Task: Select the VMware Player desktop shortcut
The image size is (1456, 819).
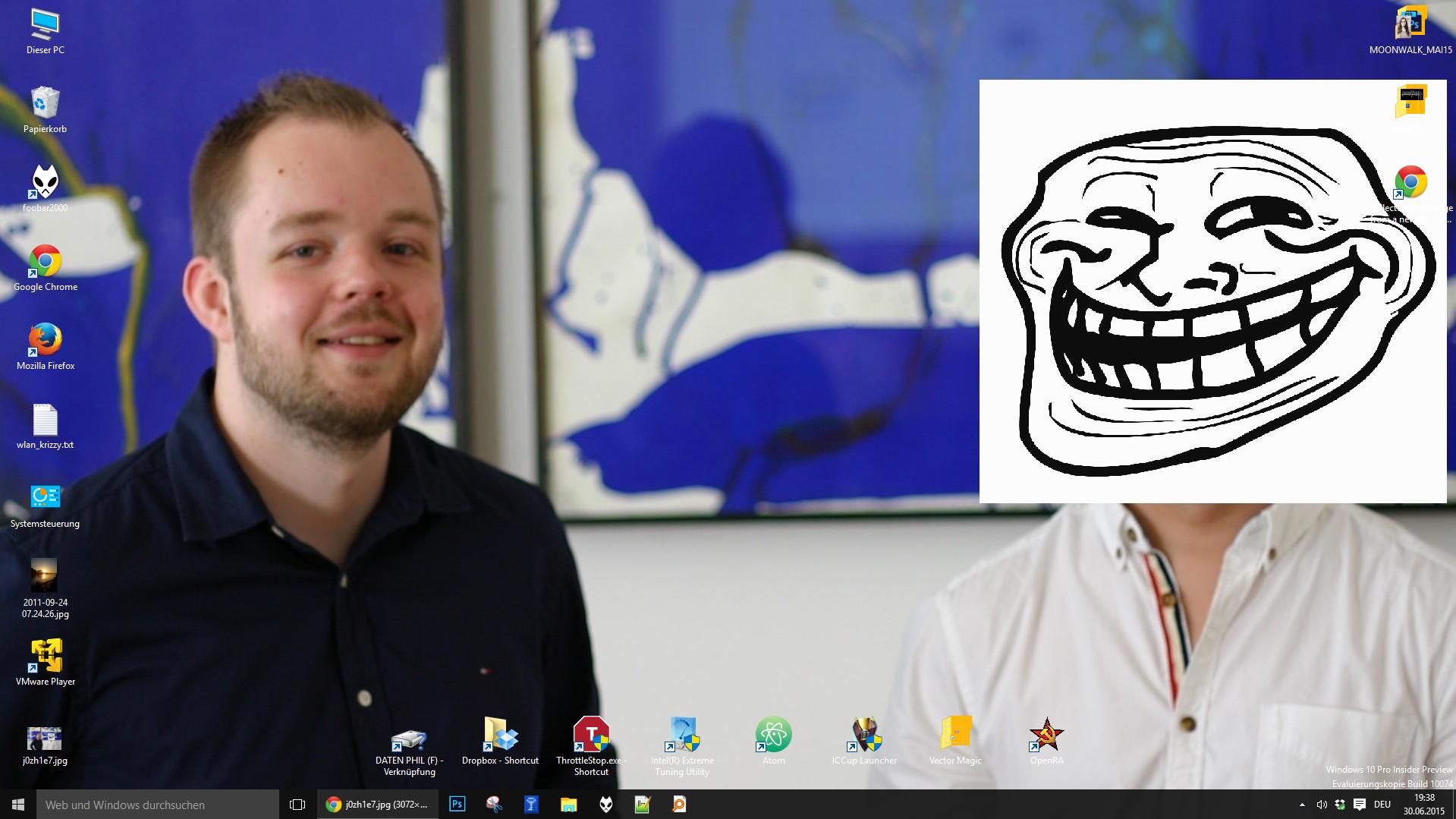Action: coord(45,663)
